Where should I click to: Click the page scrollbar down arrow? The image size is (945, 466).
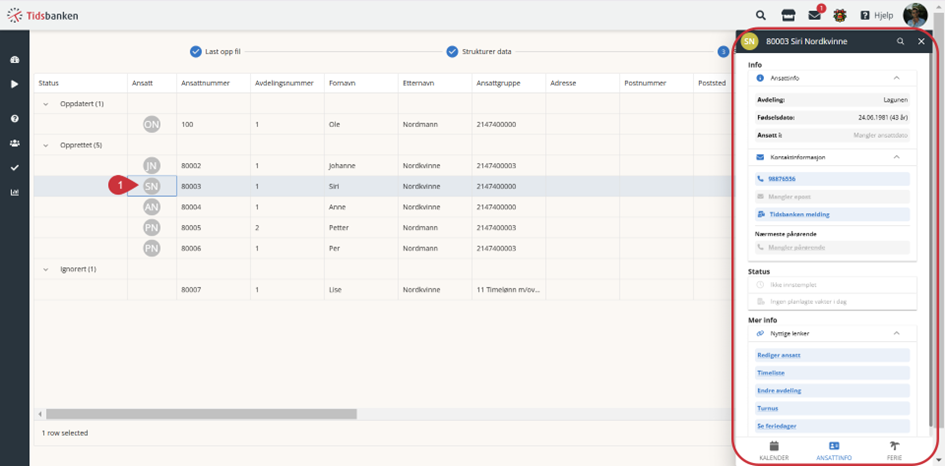pos(939,461)
